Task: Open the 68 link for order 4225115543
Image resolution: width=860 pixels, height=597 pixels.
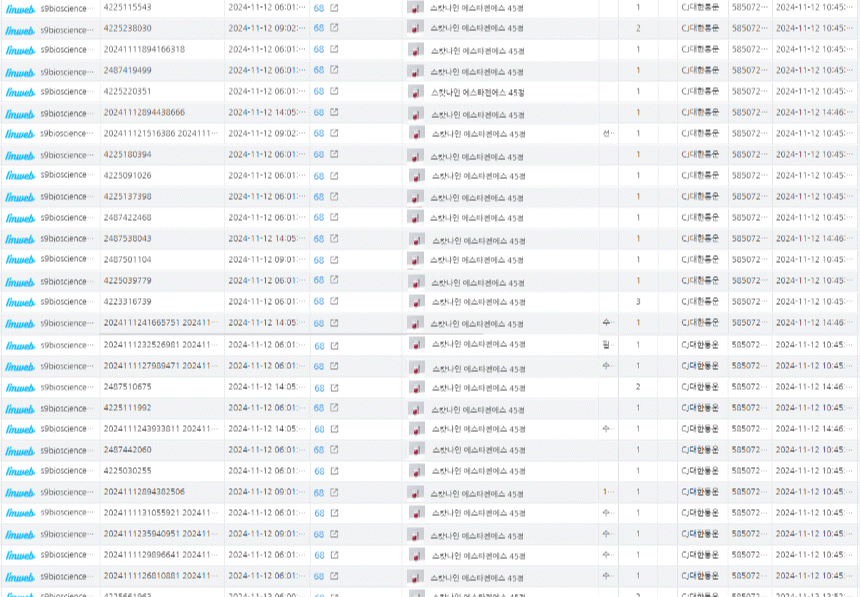Action: click(319, 8)
